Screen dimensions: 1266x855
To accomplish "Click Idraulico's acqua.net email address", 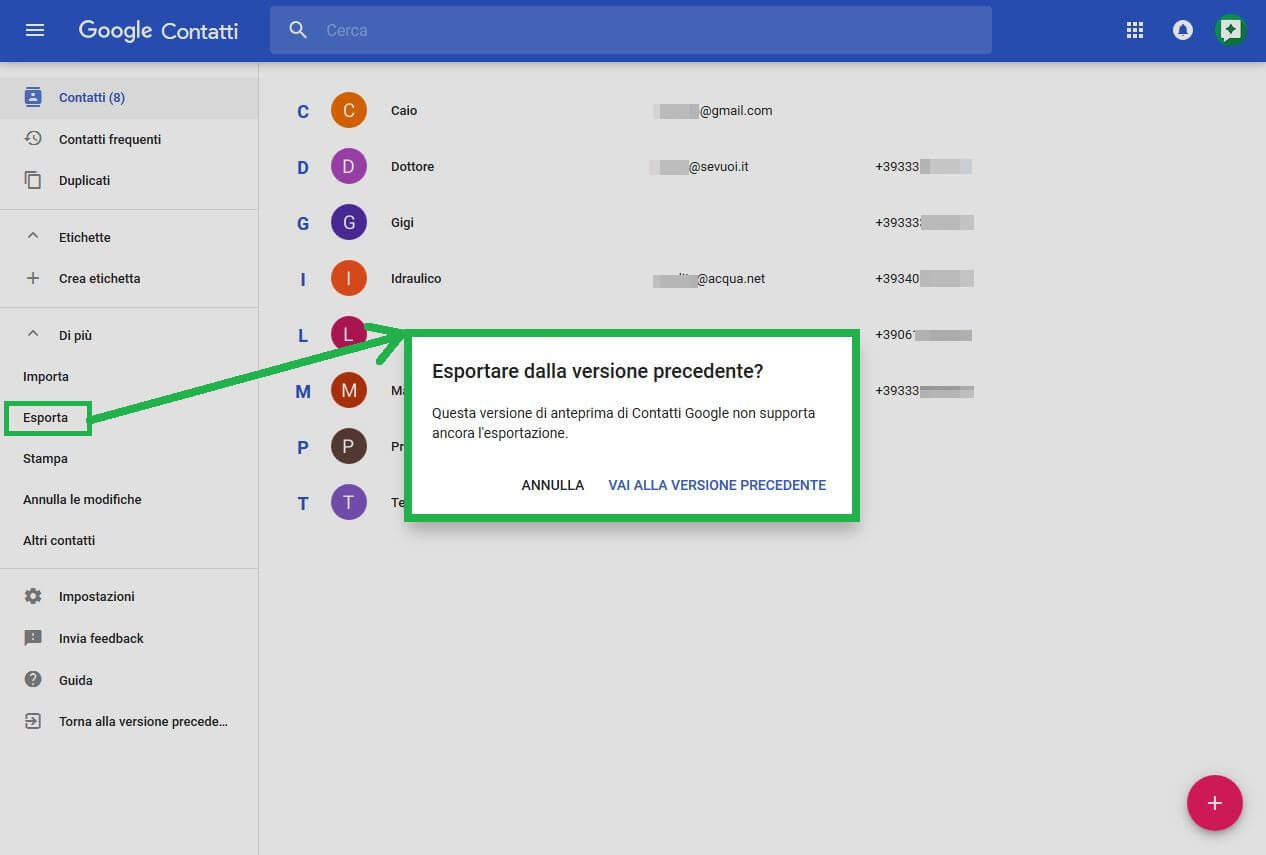I will 709,278.
